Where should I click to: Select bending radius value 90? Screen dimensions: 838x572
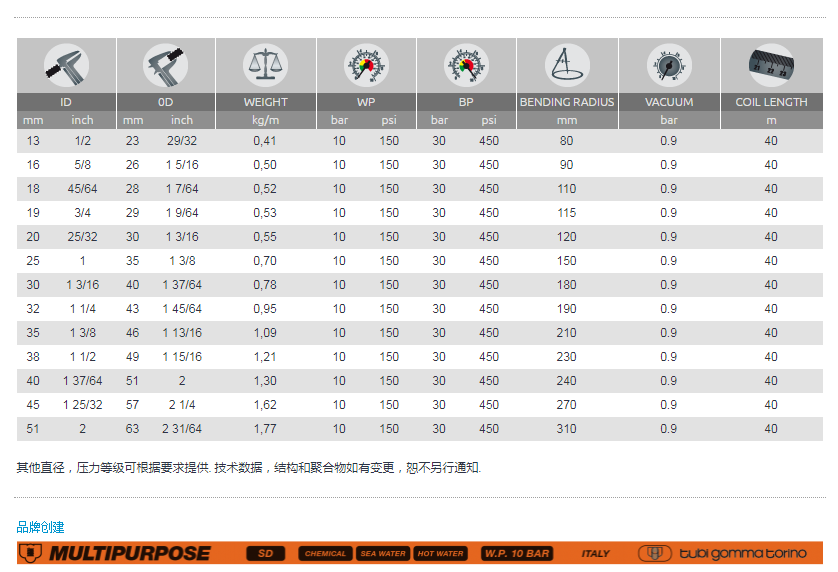(x=567, y=165)
